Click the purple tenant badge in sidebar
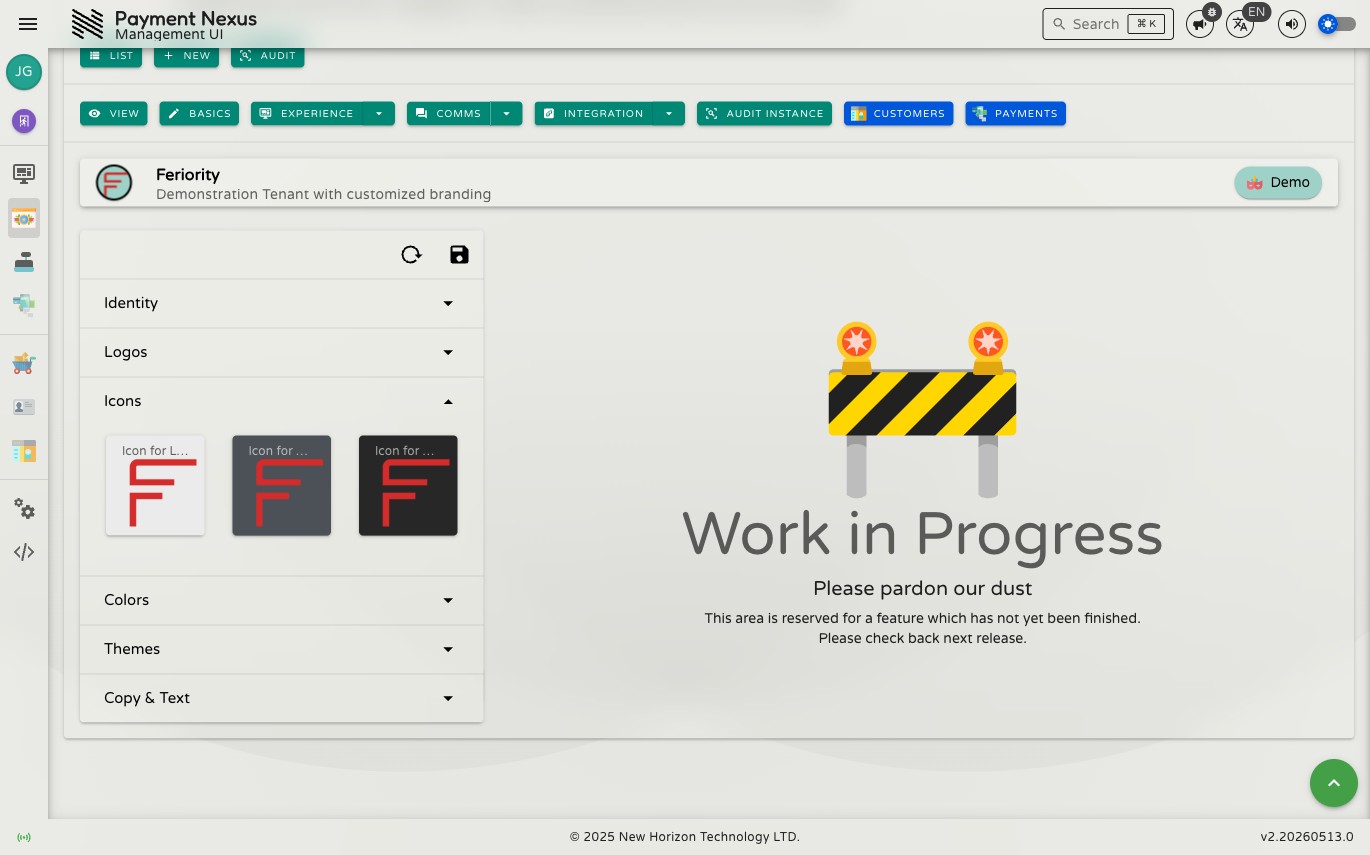The width and height of the screenshot is (1370, 855). pyautogui.click(x=24, y=121)
